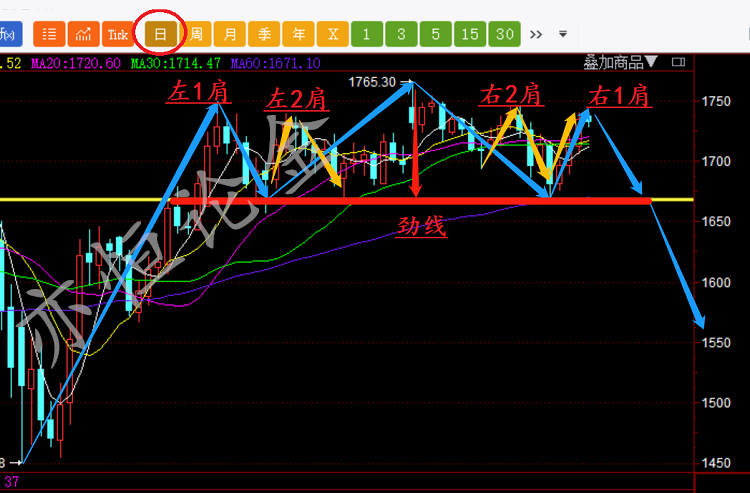The image size is (750, 493).
Task: Click the 1500 price axis label
Action: point(716,403)
